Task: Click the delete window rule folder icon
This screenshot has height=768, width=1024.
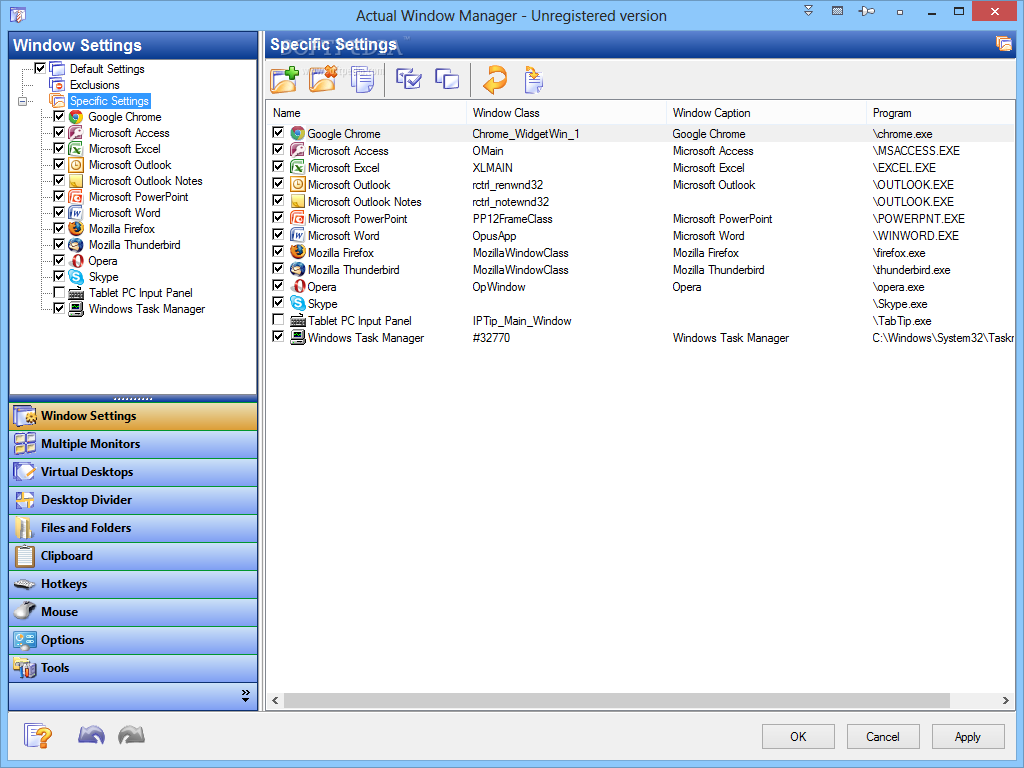Action: pos(323,80)
